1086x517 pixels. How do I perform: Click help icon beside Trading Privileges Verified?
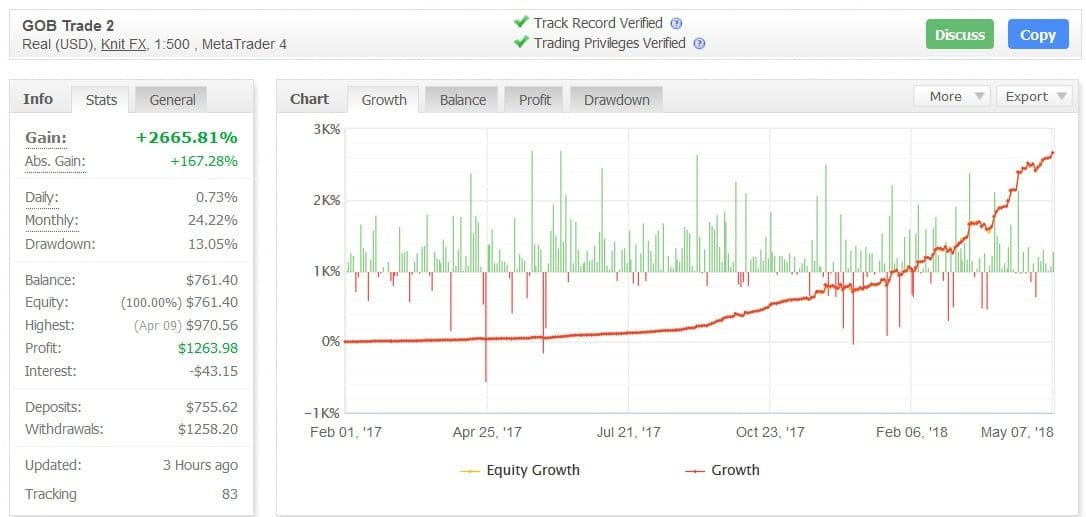699,44
